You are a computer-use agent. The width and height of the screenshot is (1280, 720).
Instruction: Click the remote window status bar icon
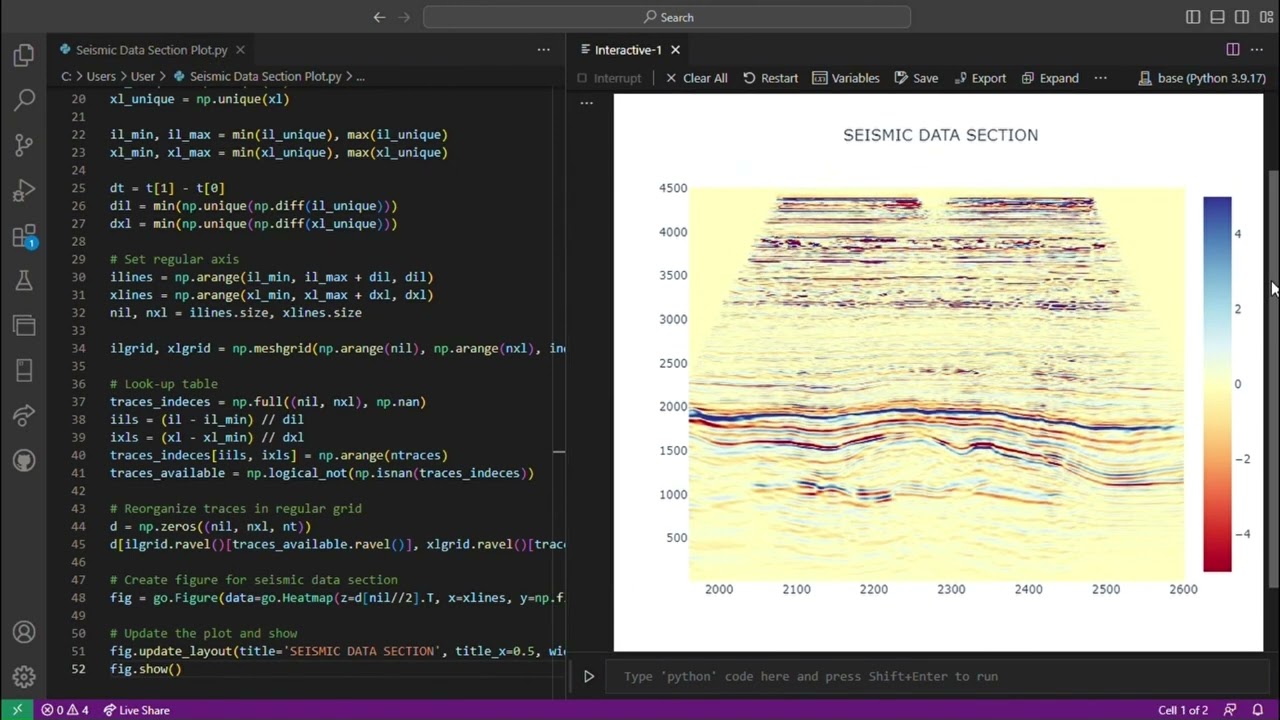point(17,710)
